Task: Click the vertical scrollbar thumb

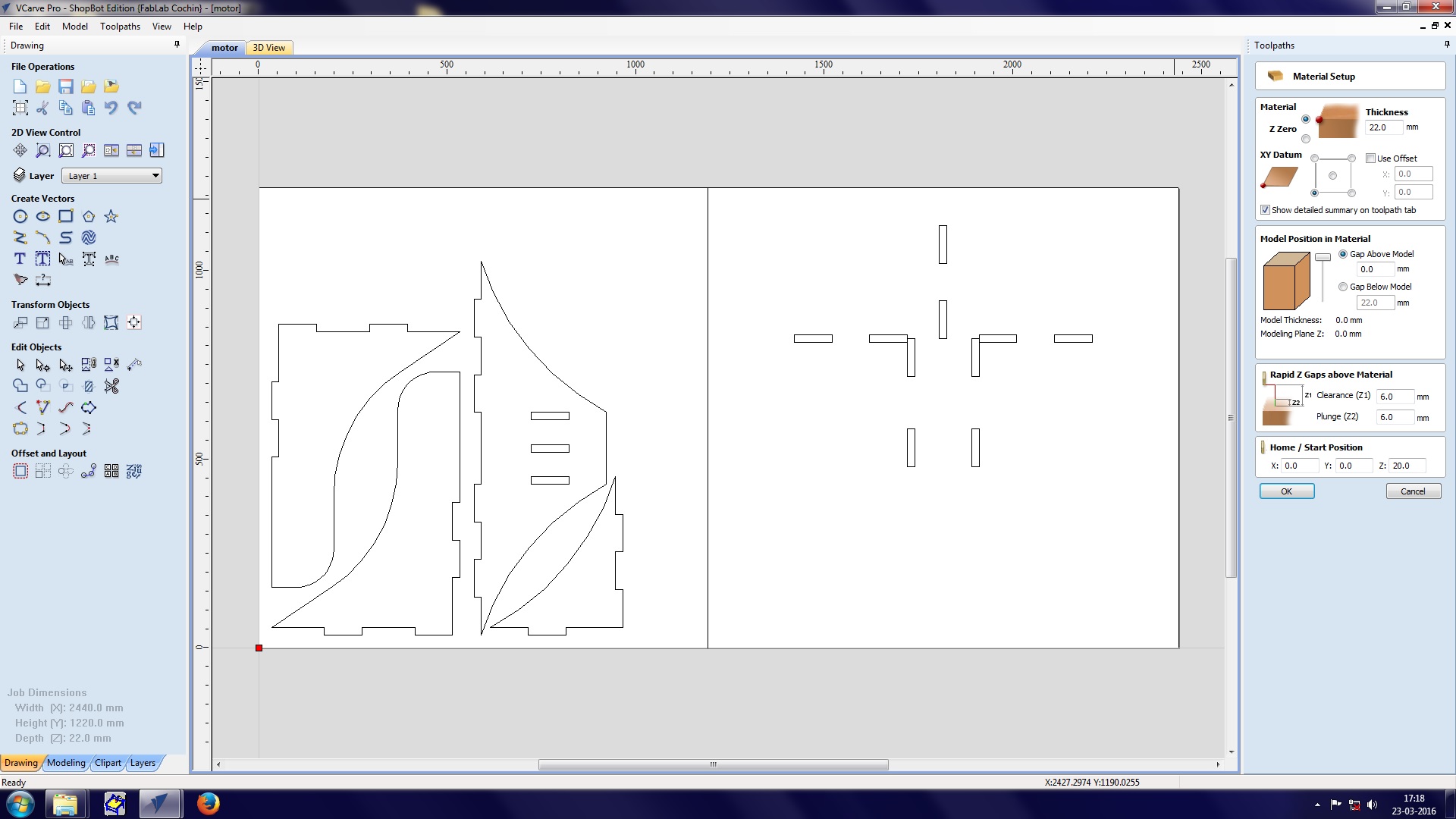Action: point(1231,418)
